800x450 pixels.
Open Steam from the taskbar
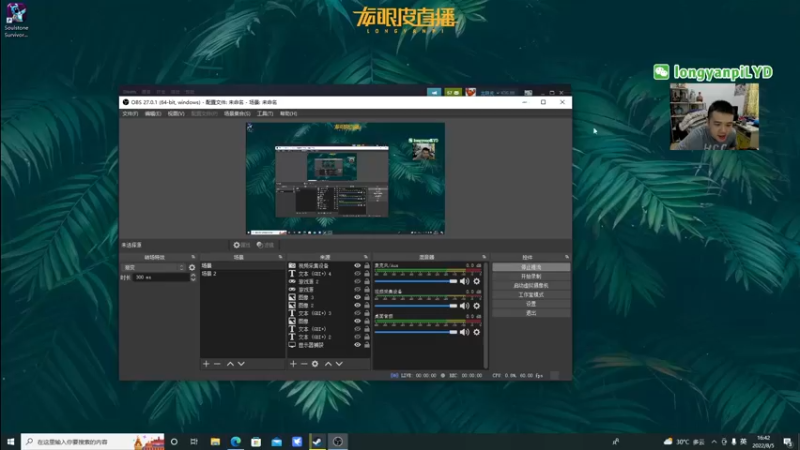pos(317,441)
